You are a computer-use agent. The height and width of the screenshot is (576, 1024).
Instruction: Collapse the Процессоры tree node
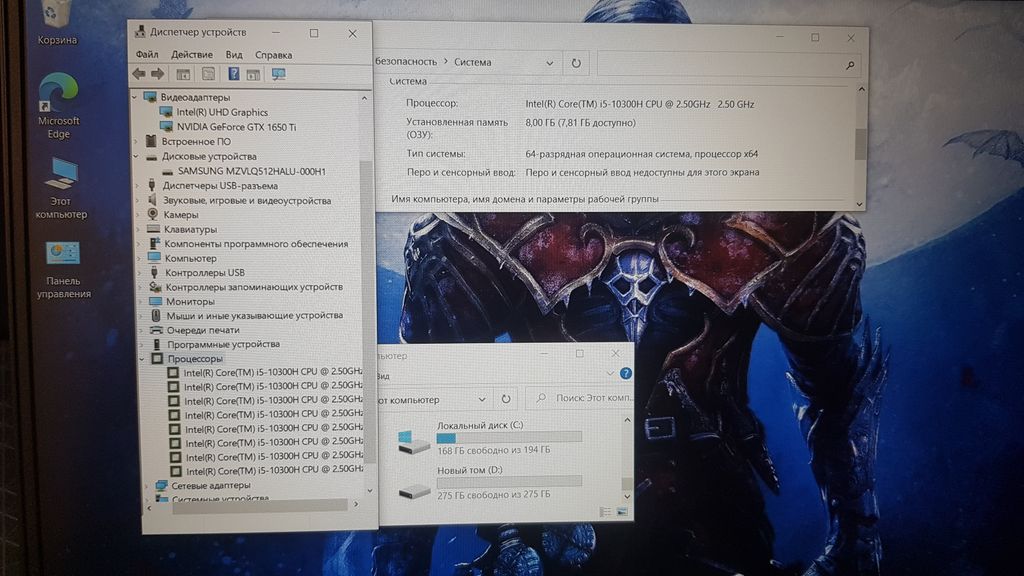point(142,358)
